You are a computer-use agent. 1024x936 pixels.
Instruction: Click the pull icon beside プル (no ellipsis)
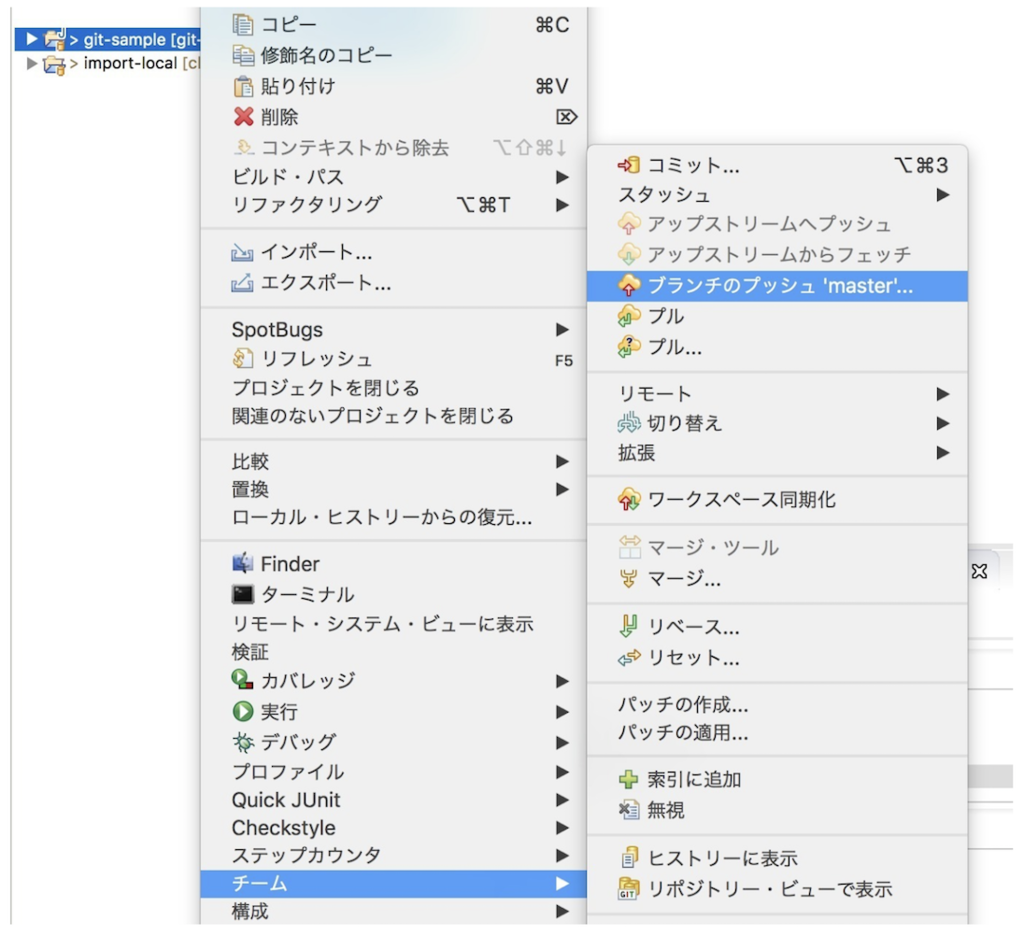coord(629,315)
